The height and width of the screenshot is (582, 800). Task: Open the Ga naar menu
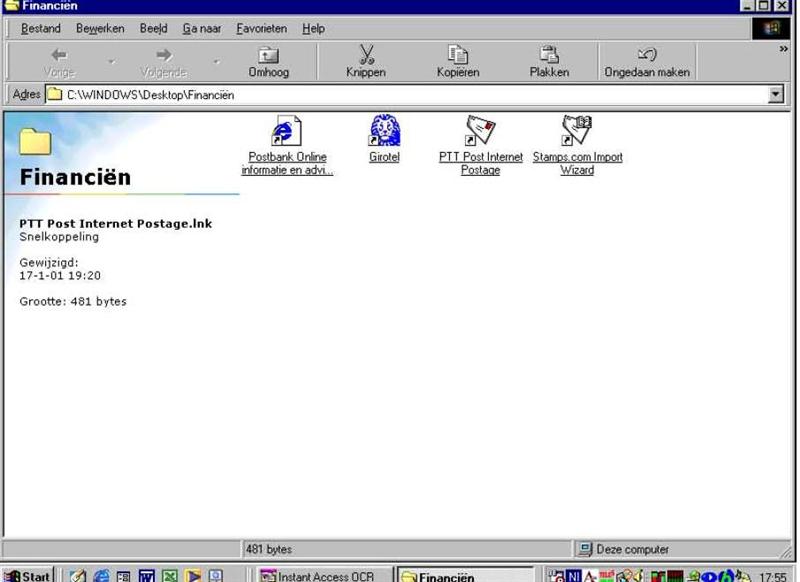[202, 29]
